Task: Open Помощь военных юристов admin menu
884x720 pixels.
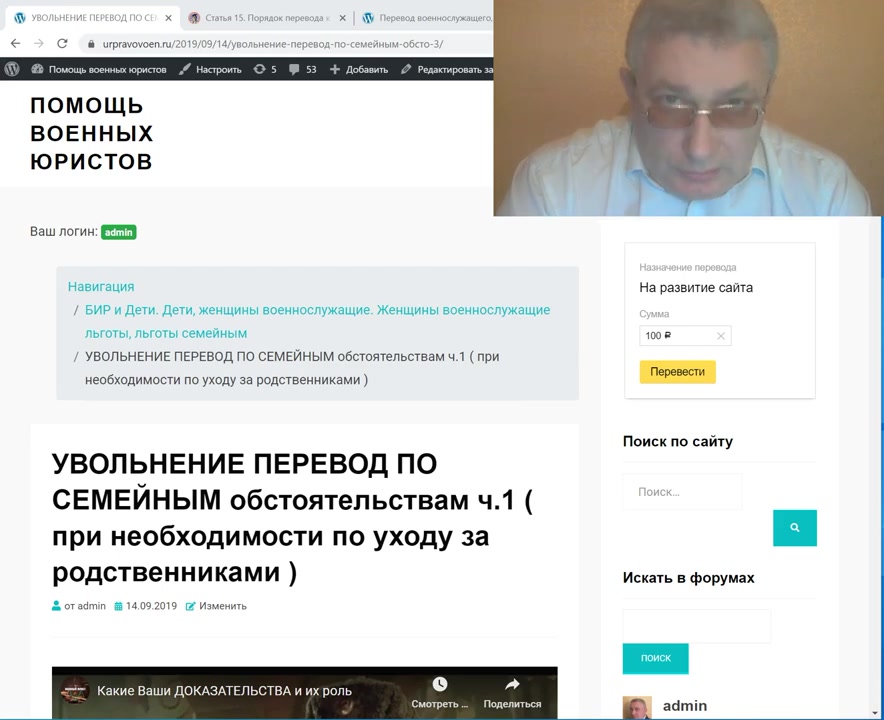Action: click(98, 69)
